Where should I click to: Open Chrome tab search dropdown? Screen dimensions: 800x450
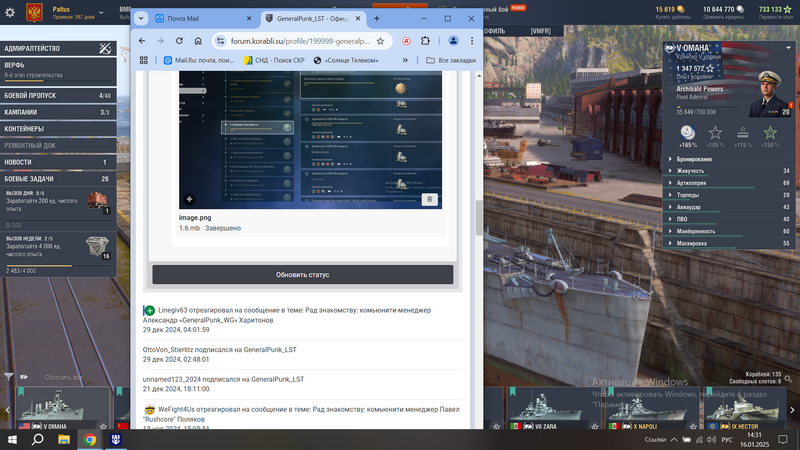tap(141, 18)
